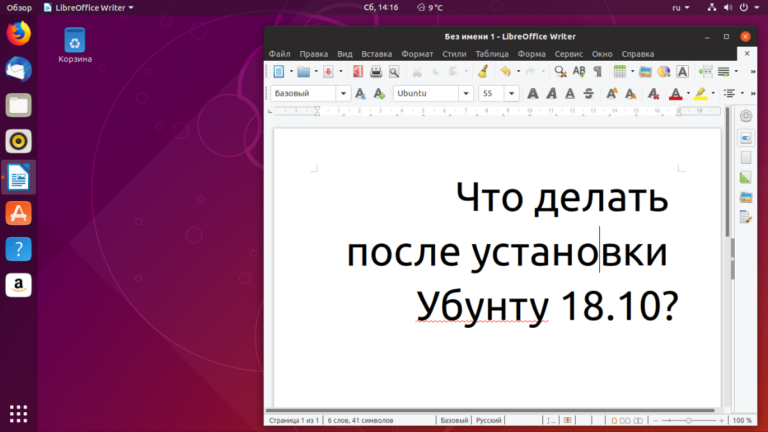Image resolution: width=768 pixels, height=432 pixels.
Task: Expand the Ubuntu font name dropdown
Action: 466,93
